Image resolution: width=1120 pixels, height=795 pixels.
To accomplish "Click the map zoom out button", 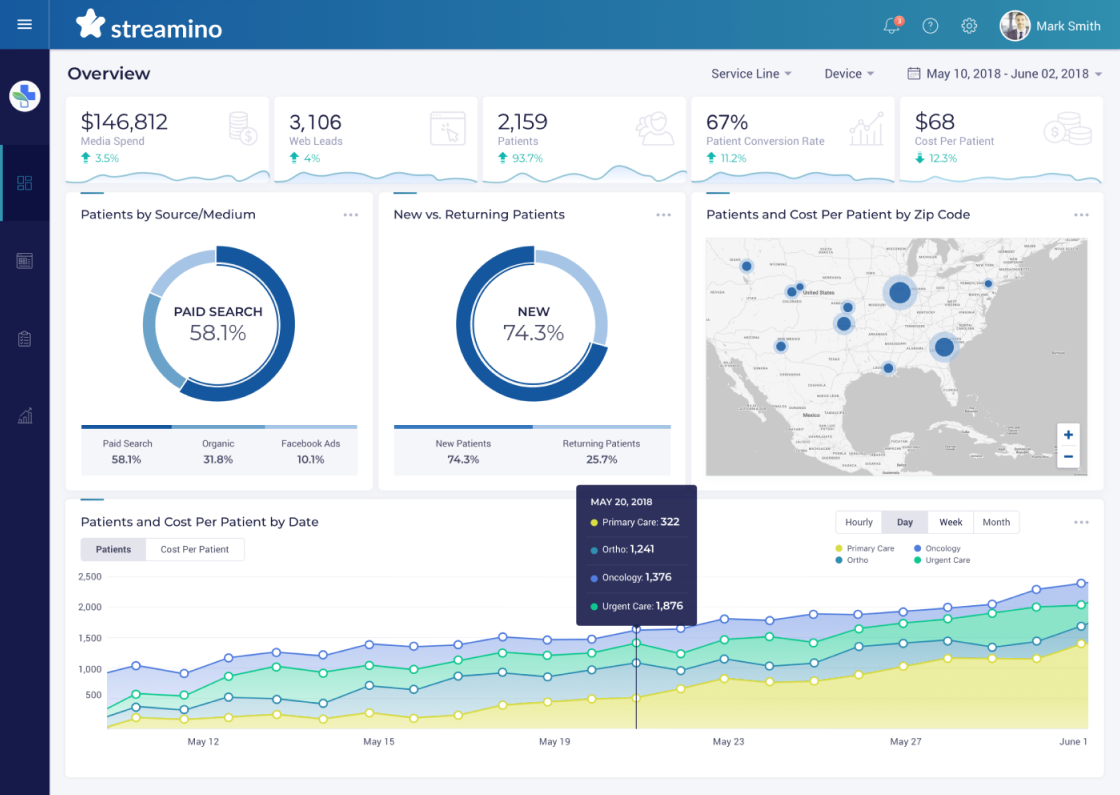I will coord(1068,457).
